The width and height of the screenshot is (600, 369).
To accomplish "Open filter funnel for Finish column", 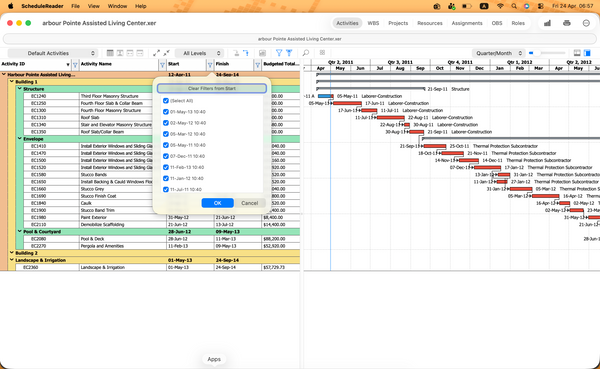I will pos(258,65).
